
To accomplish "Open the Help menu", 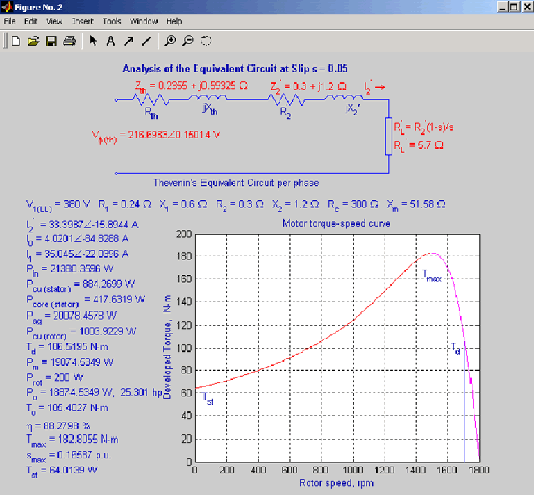I will pyautogui.click(x=174, y=21).
